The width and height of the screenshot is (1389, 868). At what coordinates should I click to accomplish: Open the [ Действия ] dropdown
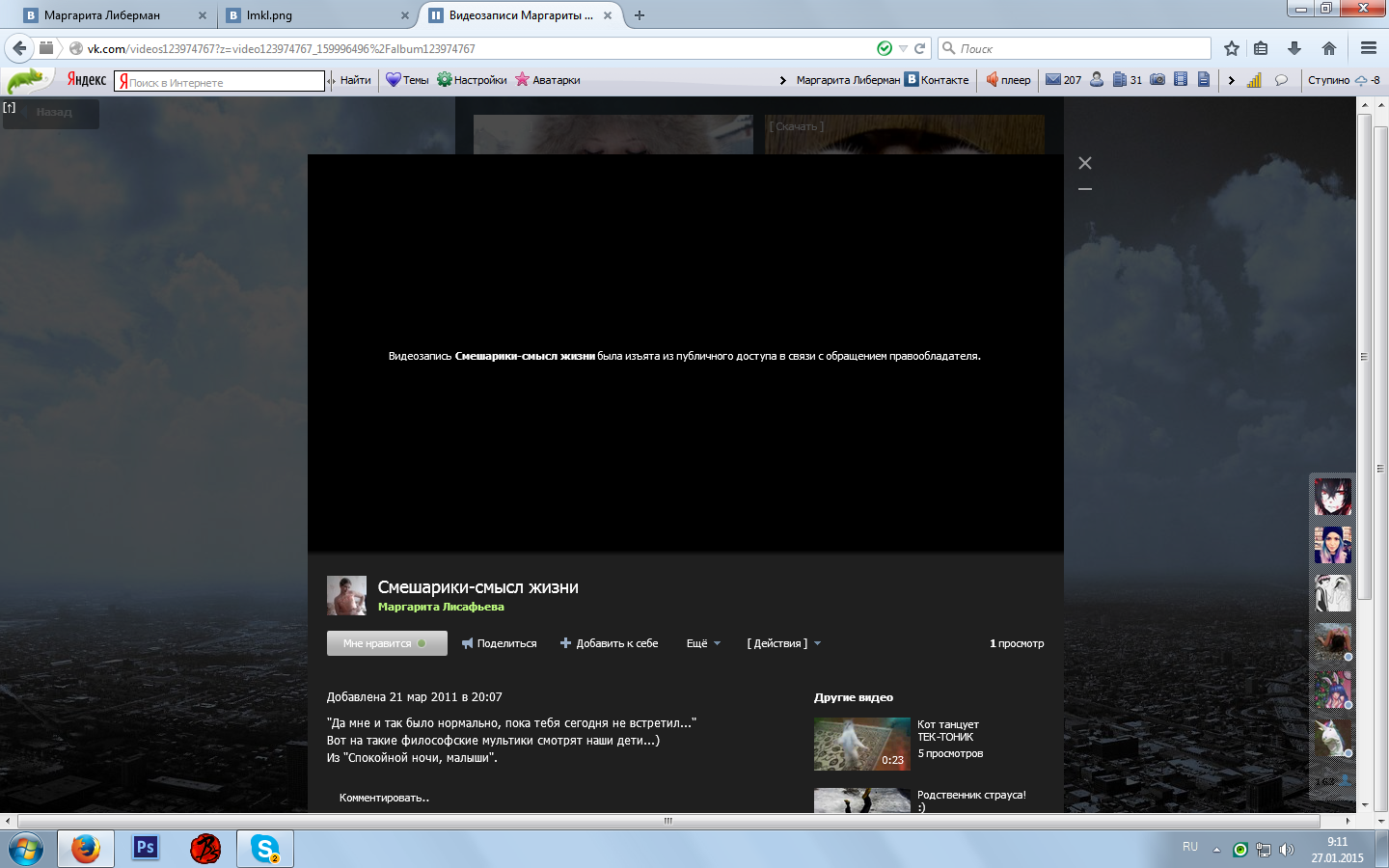(783, 643)
